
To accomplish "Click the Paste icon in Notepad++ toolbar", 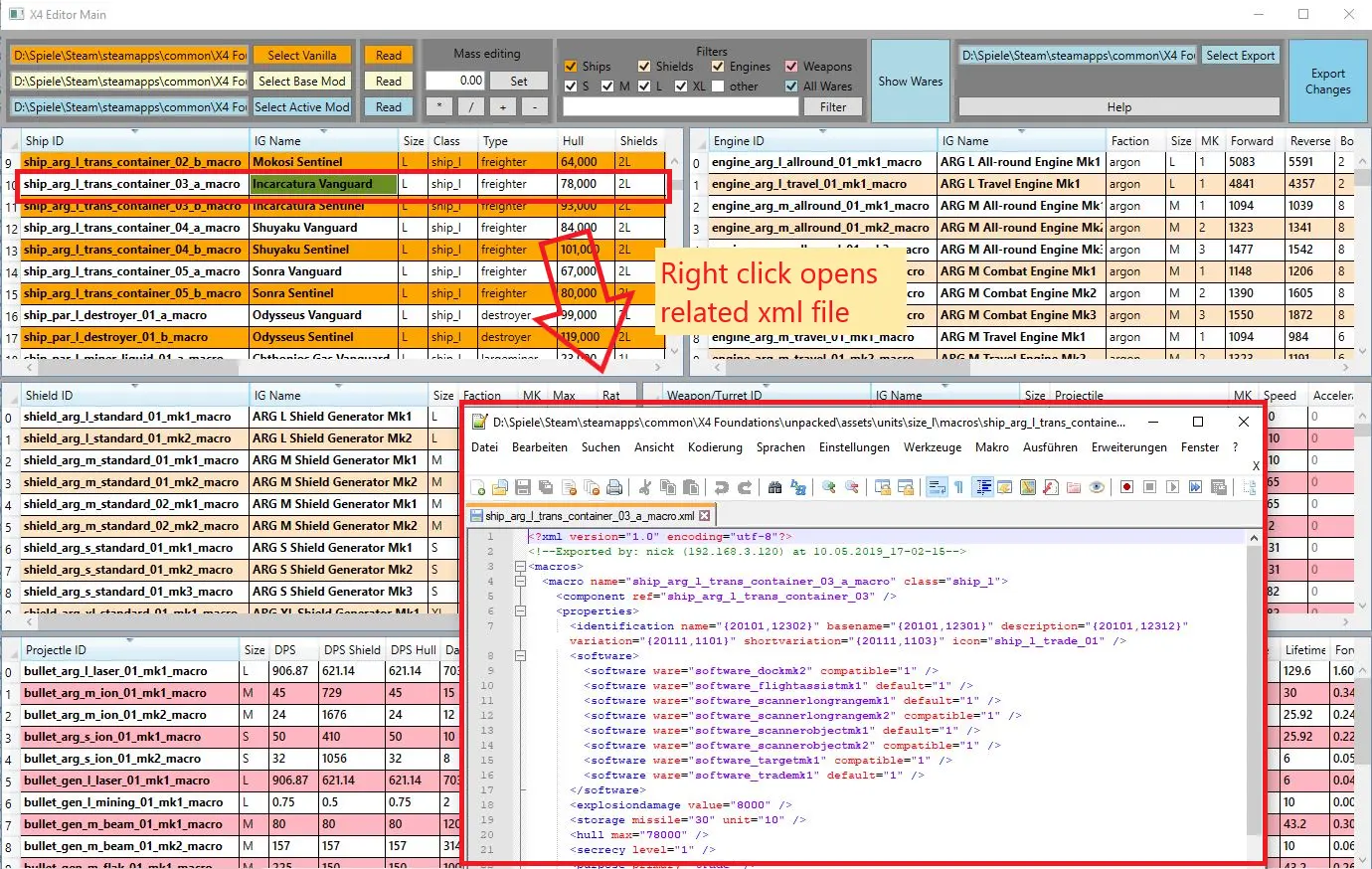I will pos(691,487).
